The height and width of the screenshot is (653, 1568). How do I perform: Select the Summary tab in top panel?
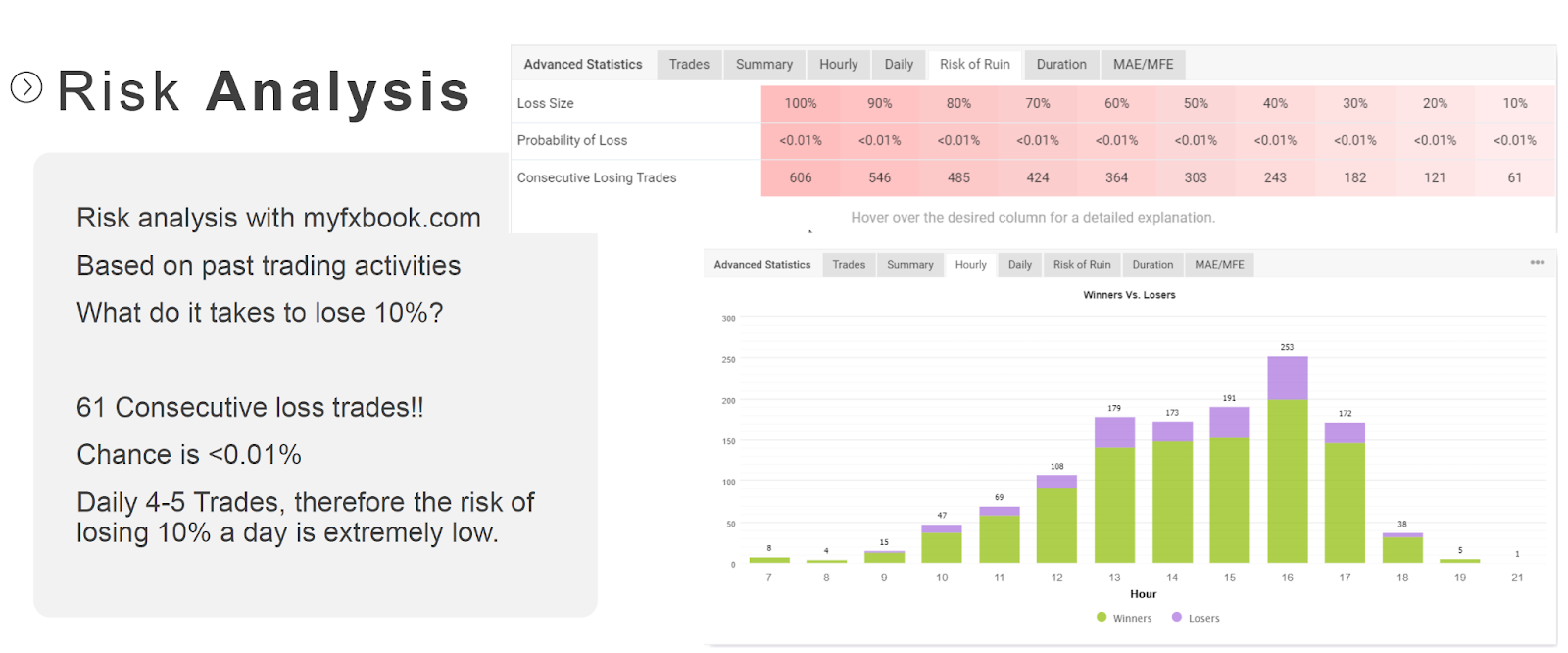tap(764, 64)
